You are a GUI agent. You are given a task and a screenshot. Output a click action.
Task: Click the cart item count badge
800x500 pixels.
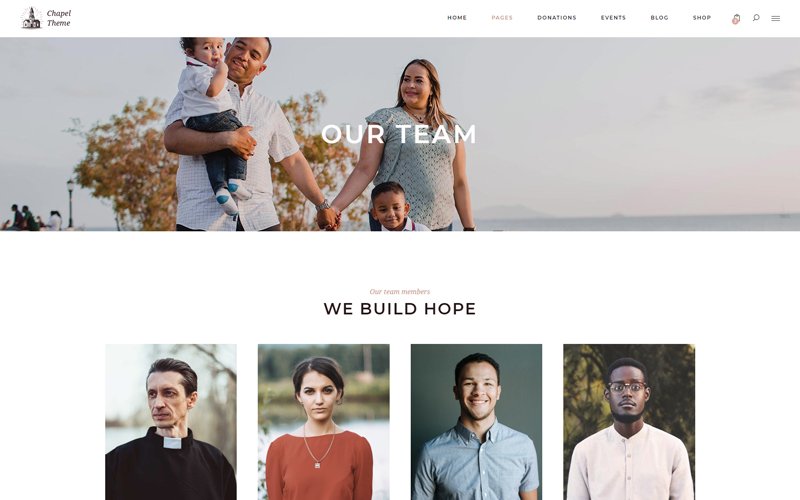(x=735, y=21)
